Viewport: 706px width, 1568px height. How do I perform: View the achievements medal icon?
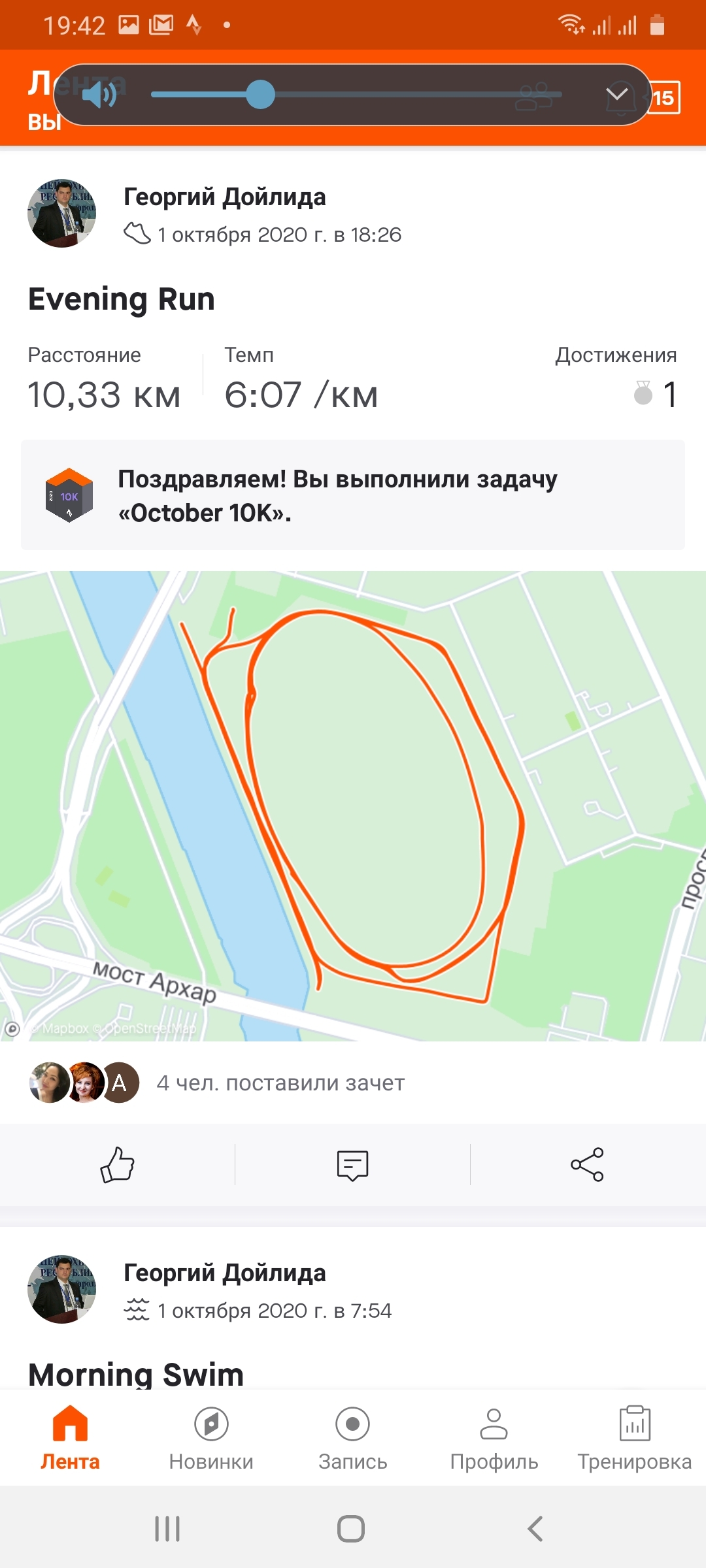(x=643, y=393)
